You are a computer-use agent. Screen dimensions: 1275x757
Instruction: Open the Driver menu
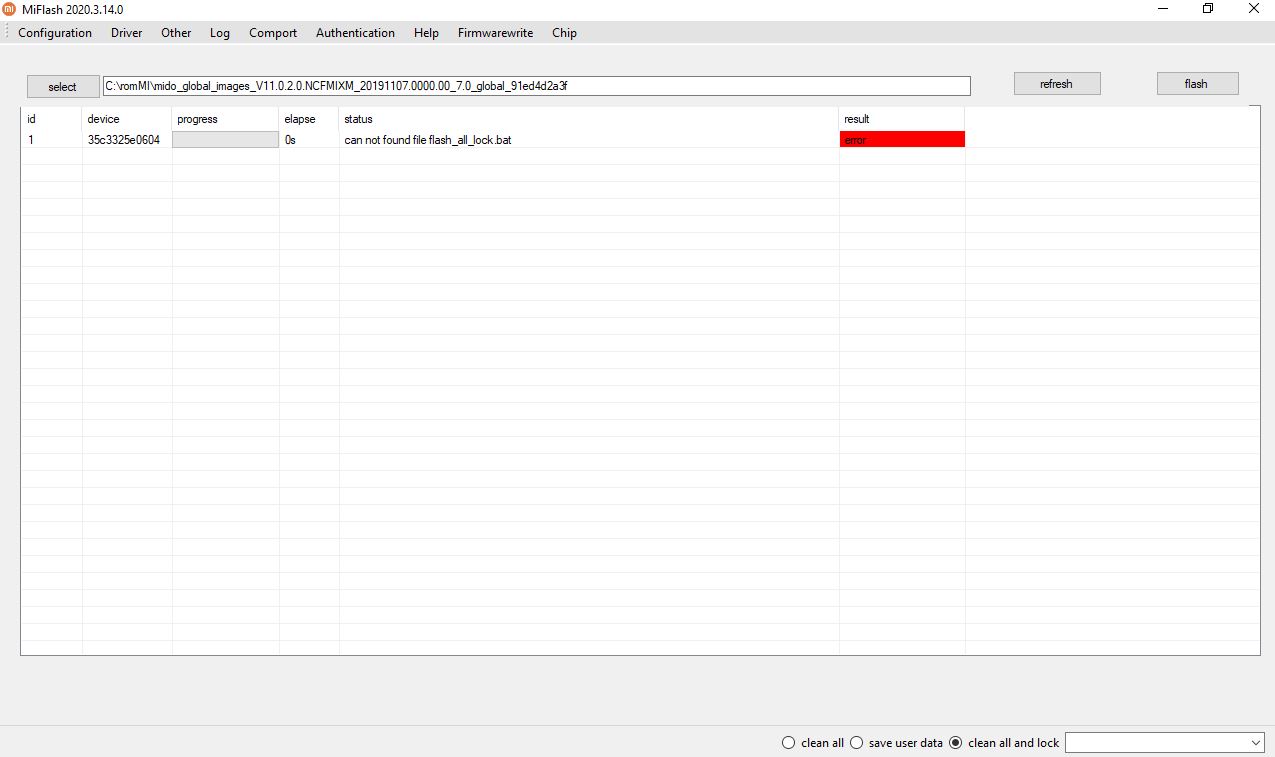coord(126,33)
